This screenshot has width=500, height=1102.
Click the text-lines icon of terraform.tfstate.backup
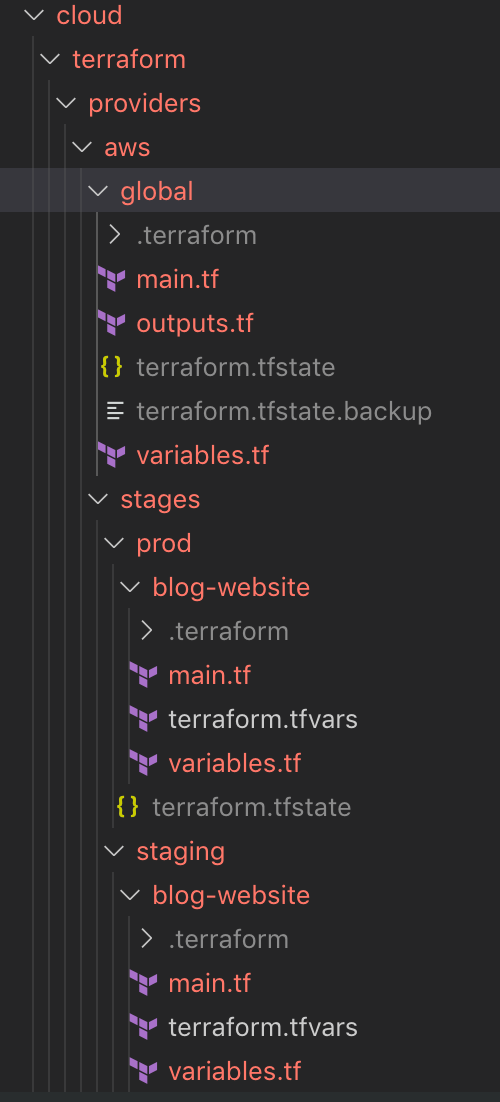[x=115, y=411]
